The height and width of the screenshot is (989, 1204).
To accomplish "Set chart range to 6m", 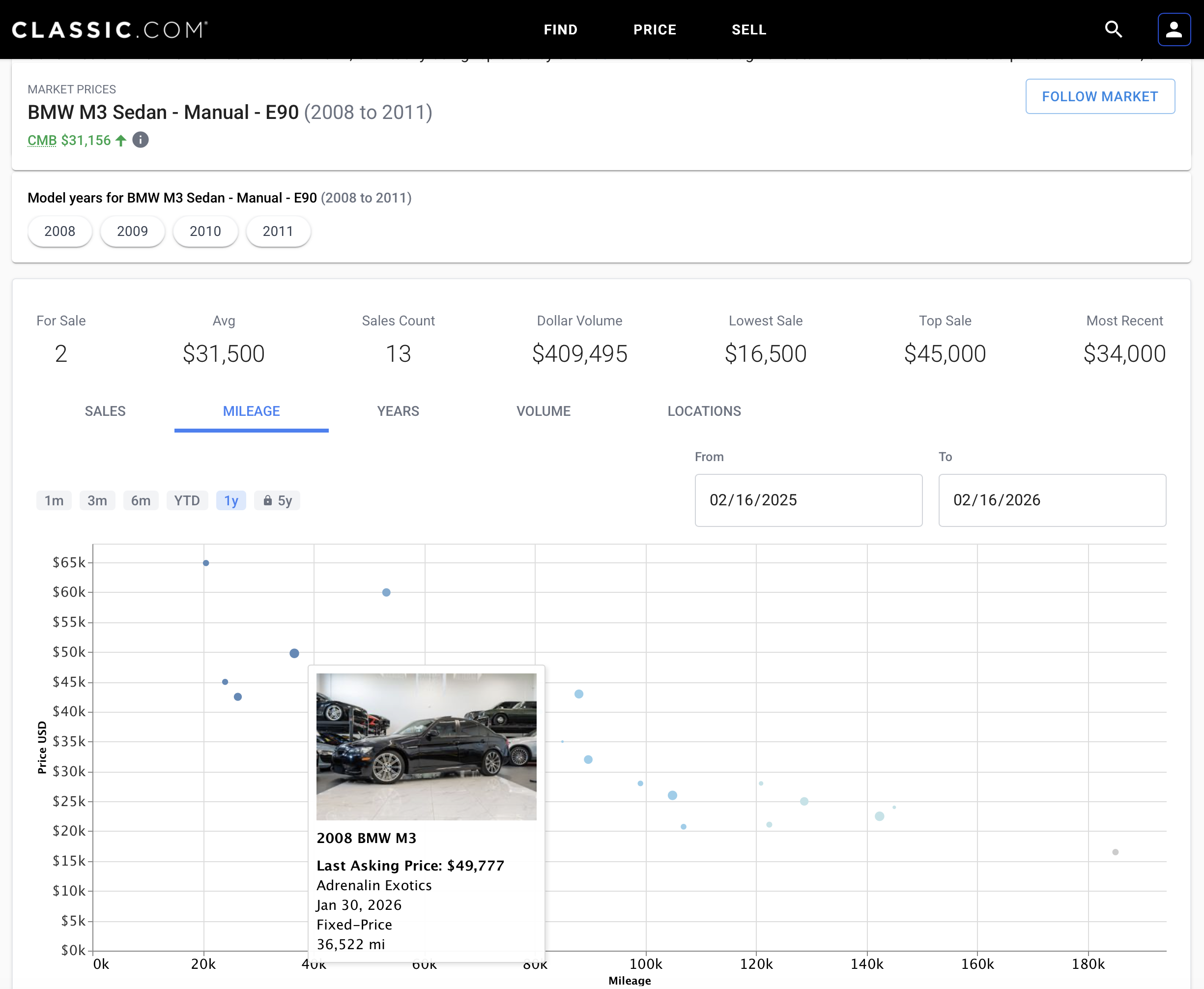I will (141, 500).
